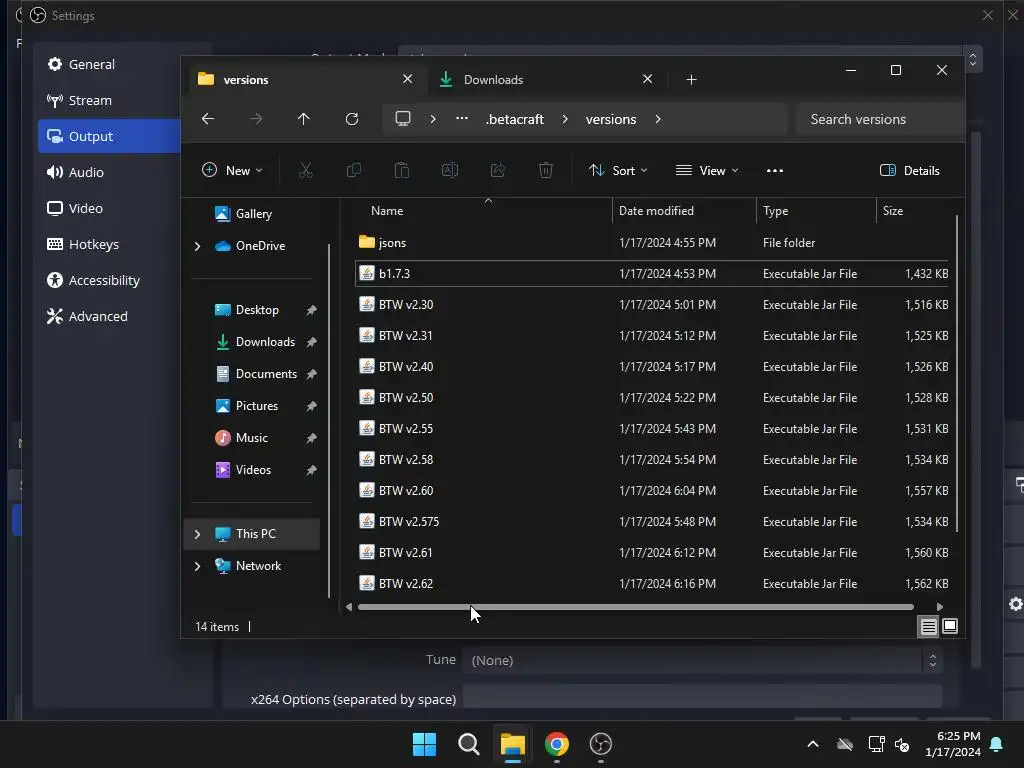Click the Cut icon in Explorer toolbar

click(x=306, y=170)
